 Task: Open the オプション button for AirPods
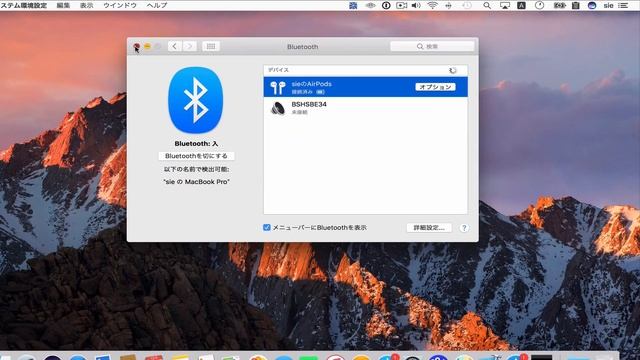pos(435,87)
